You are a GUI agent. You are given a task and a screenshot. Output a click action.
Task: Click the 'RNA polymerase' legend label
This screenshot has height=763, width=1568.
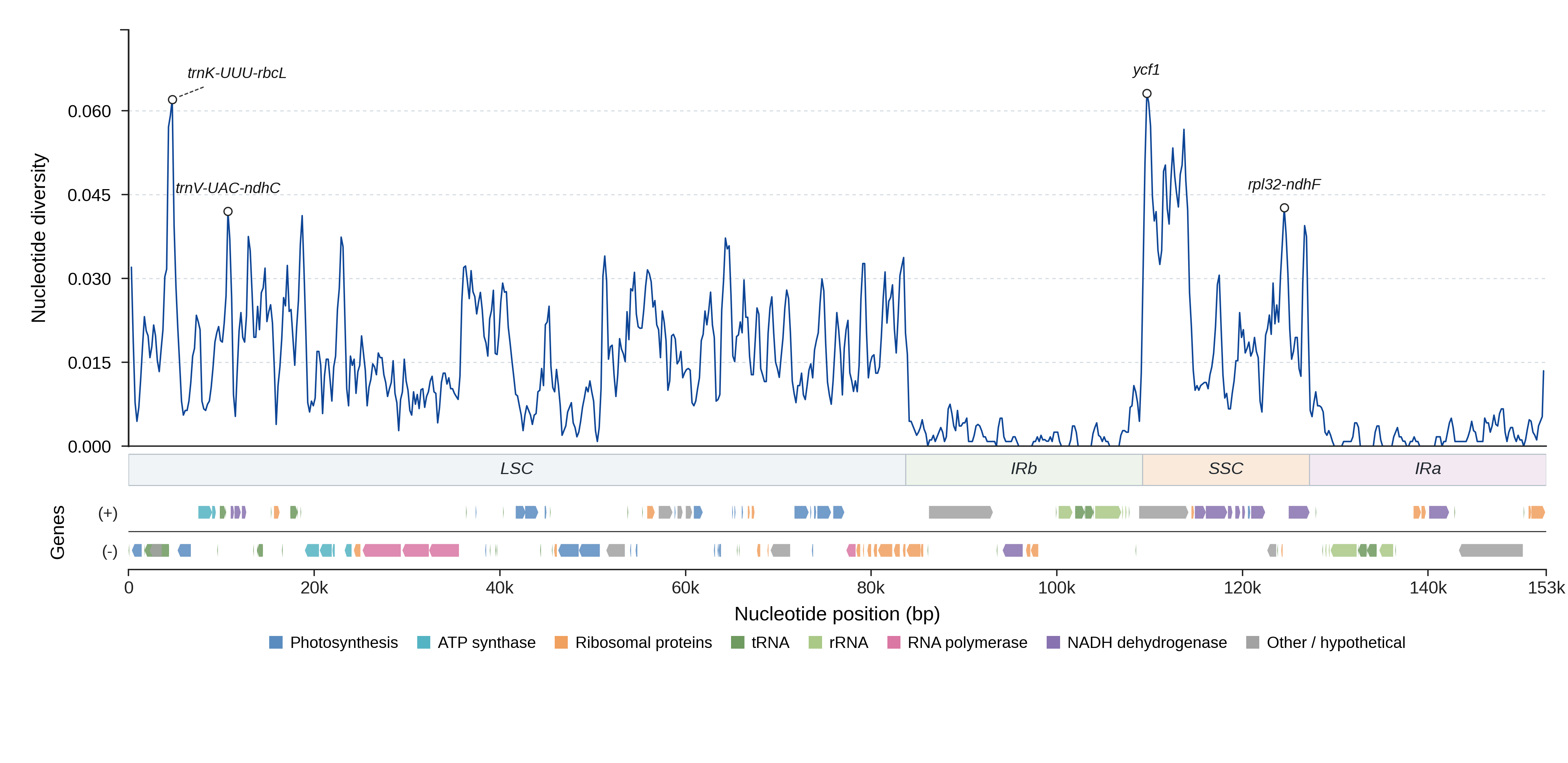click(x=967, y=642)
